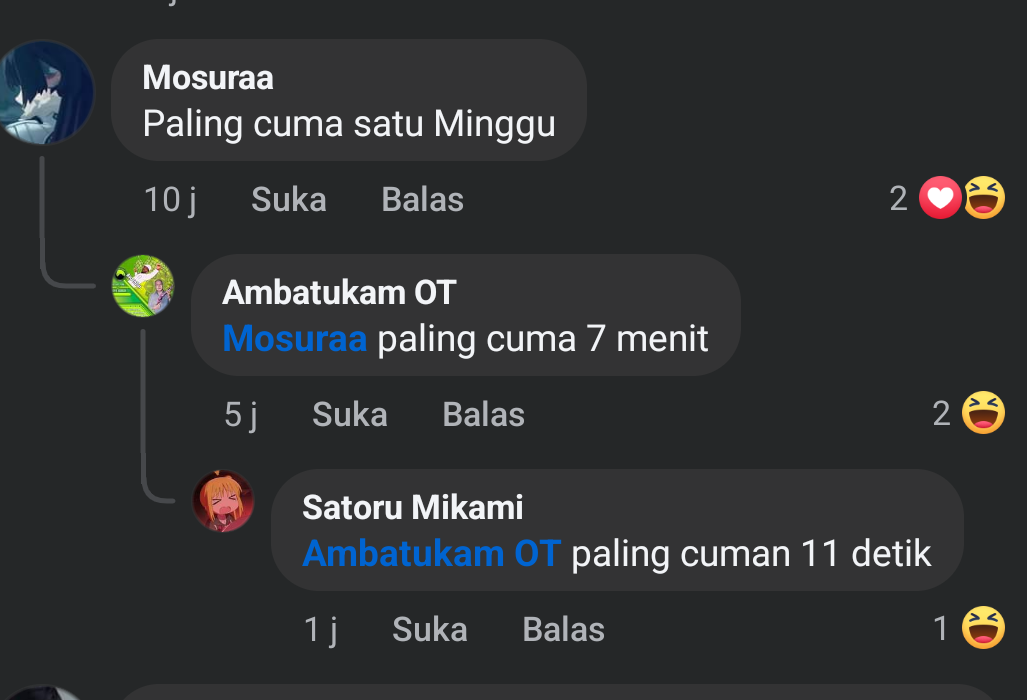
Task: Open the blue Ambatukam OT mention link
Action: [431, 553]
